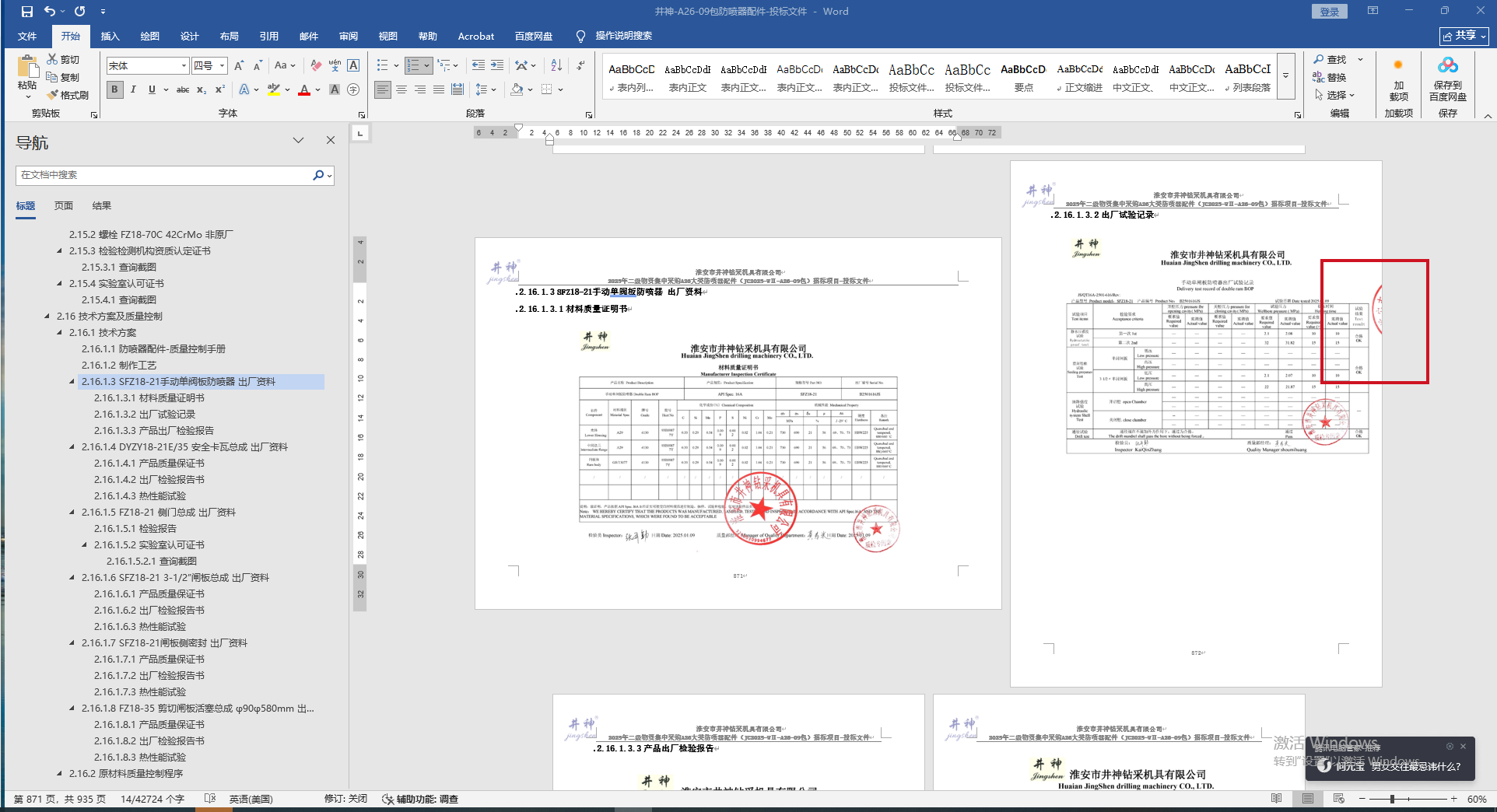The image size is (1497, 812).
Task: Click the magnifier in the navigation search box
Action: (x=318, y=176)
